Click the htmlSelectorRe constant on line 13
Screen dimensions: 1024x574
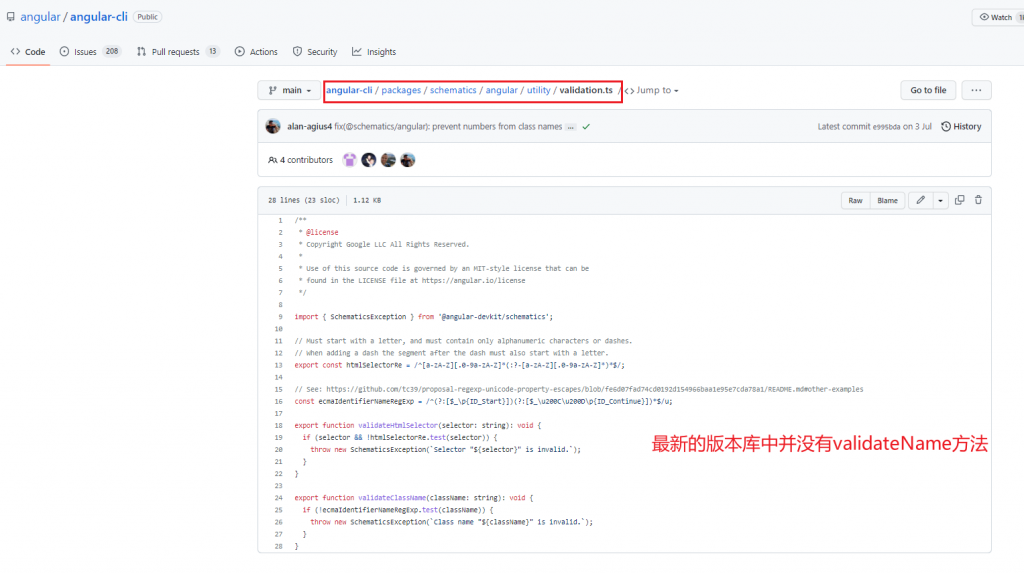[x=374, y=365]
